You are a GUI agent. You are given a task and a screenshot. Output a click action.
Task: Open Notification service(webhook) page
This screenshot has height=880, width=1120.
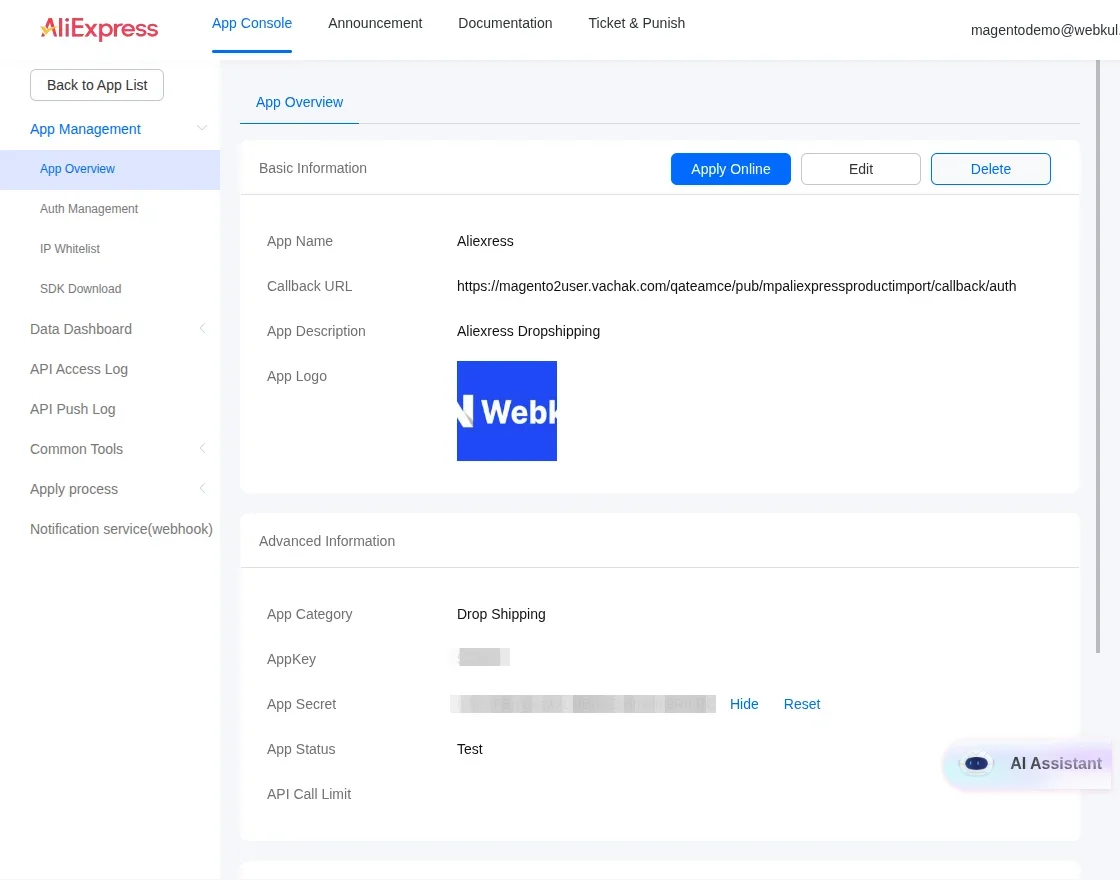click(x=121, y=529)
